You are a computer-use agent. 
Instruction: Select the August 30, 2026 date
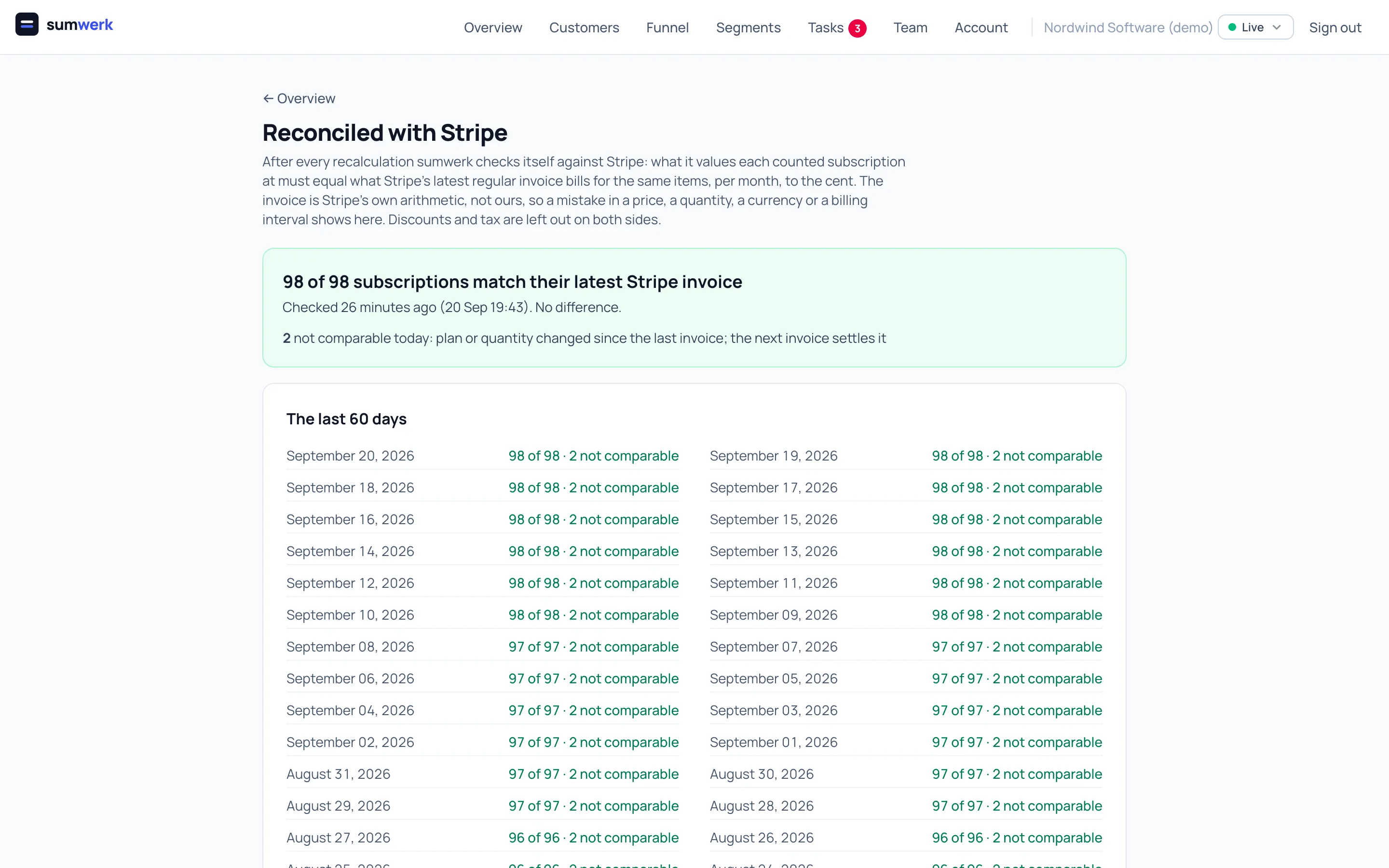click(761, 774)
